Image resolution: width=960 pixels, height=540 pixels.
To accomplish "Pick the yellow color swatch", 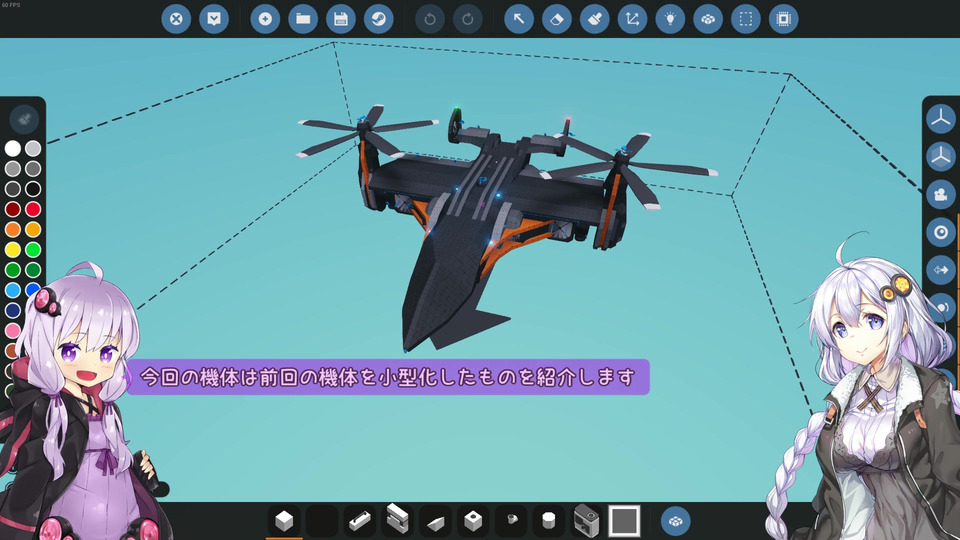I will (13, 250).
